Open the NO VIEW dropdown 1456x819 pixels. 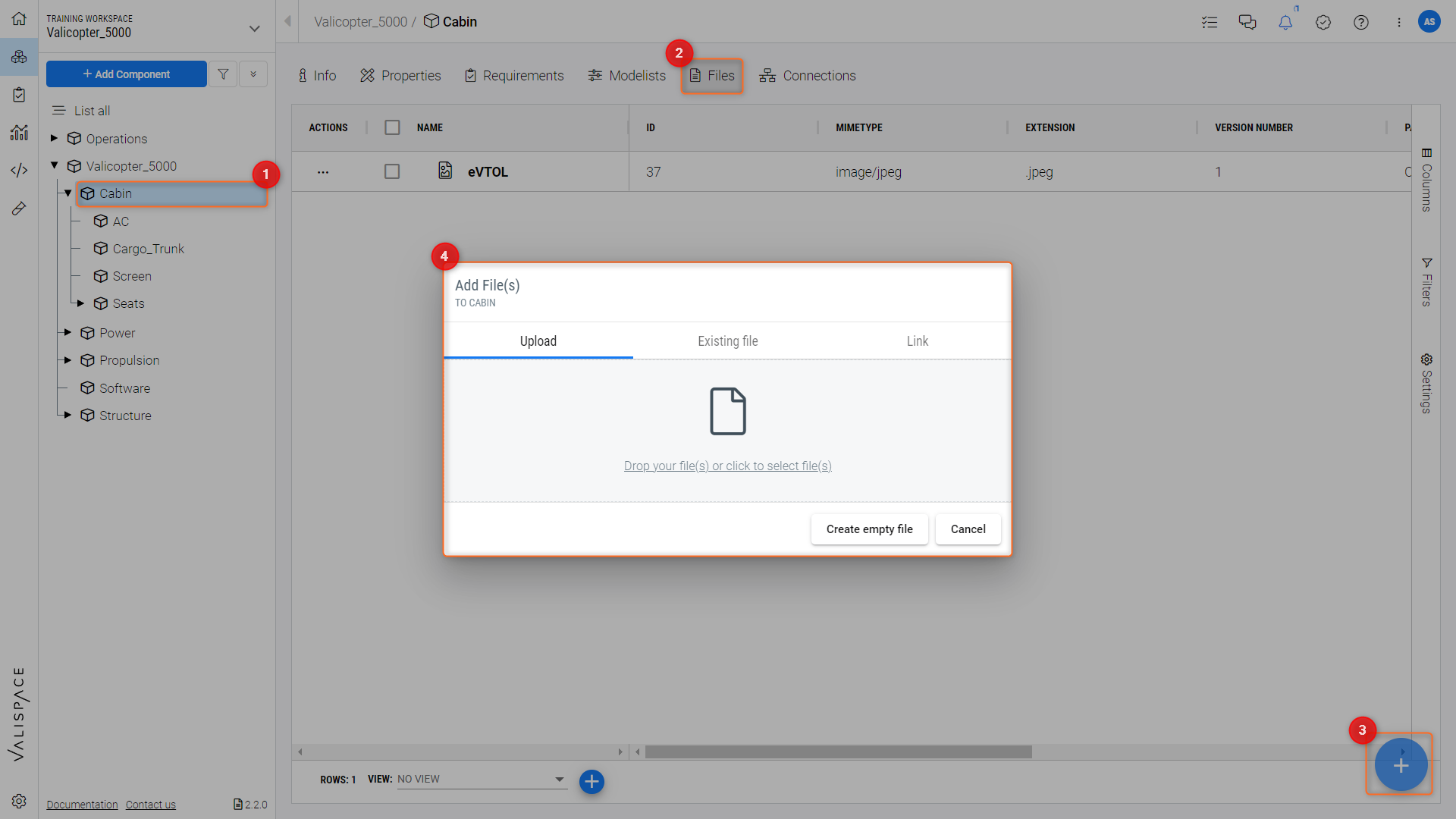click(x=482, y=779)
